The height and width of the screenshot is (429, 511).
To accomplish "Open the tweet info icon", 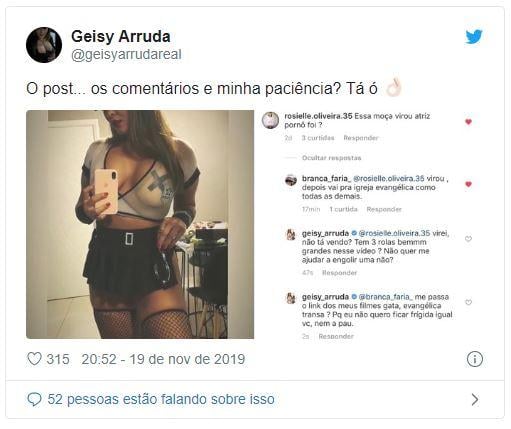I will 474,359.
